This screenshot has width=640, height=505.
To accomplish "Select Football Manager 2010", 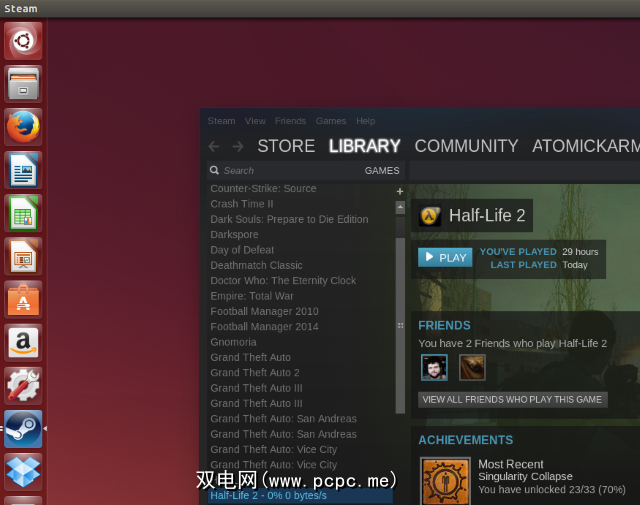I will (x=264, y=311).
